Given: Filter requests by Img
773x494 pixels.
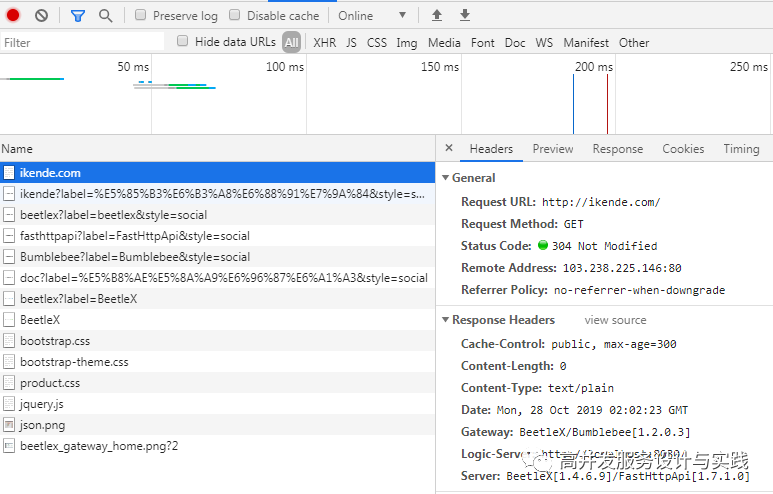Looking at the screenshot, I should [407, 43].
